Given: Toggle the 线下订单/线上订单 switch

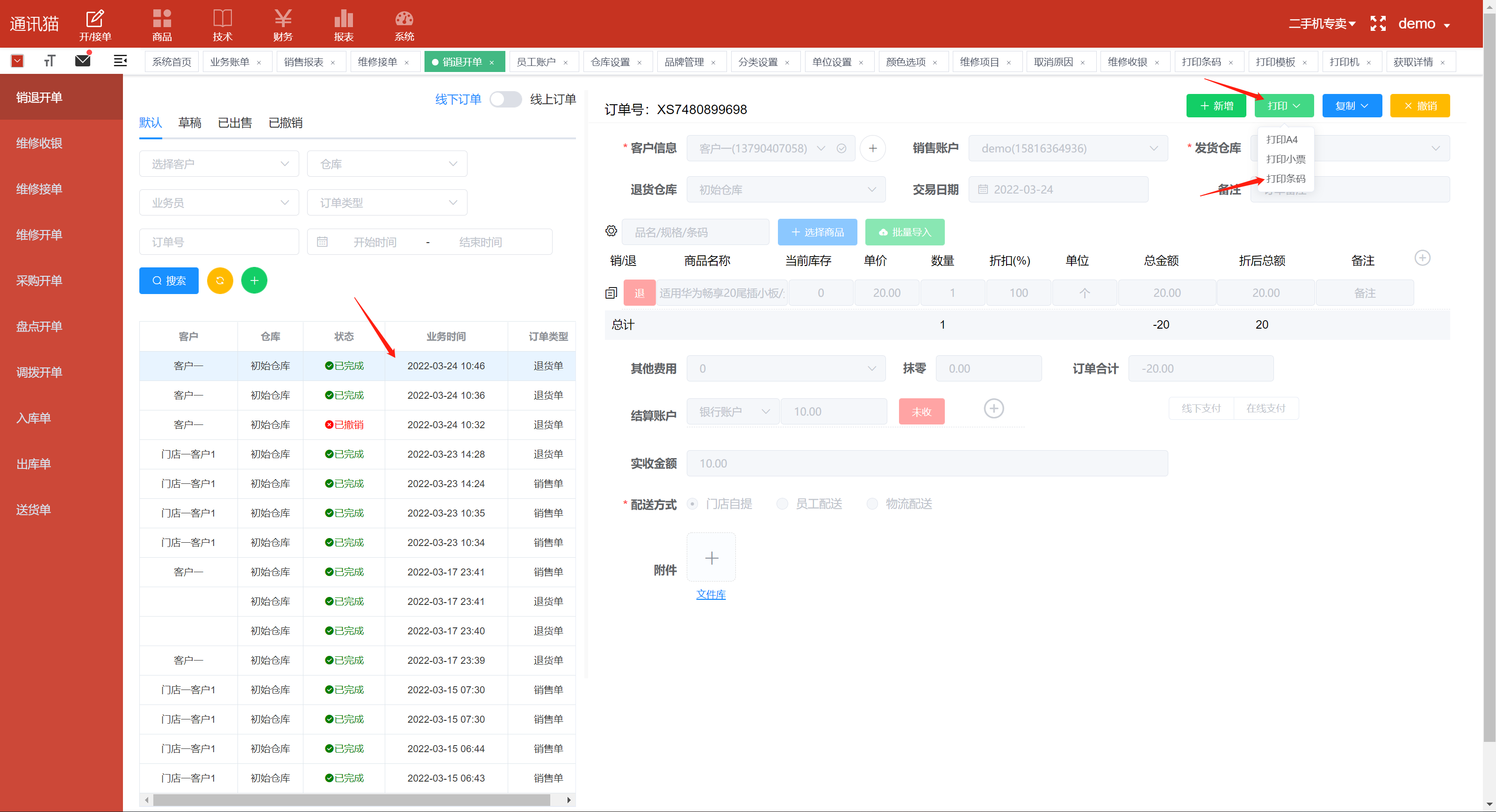Looking at the screenshot, I should (505, 99).
